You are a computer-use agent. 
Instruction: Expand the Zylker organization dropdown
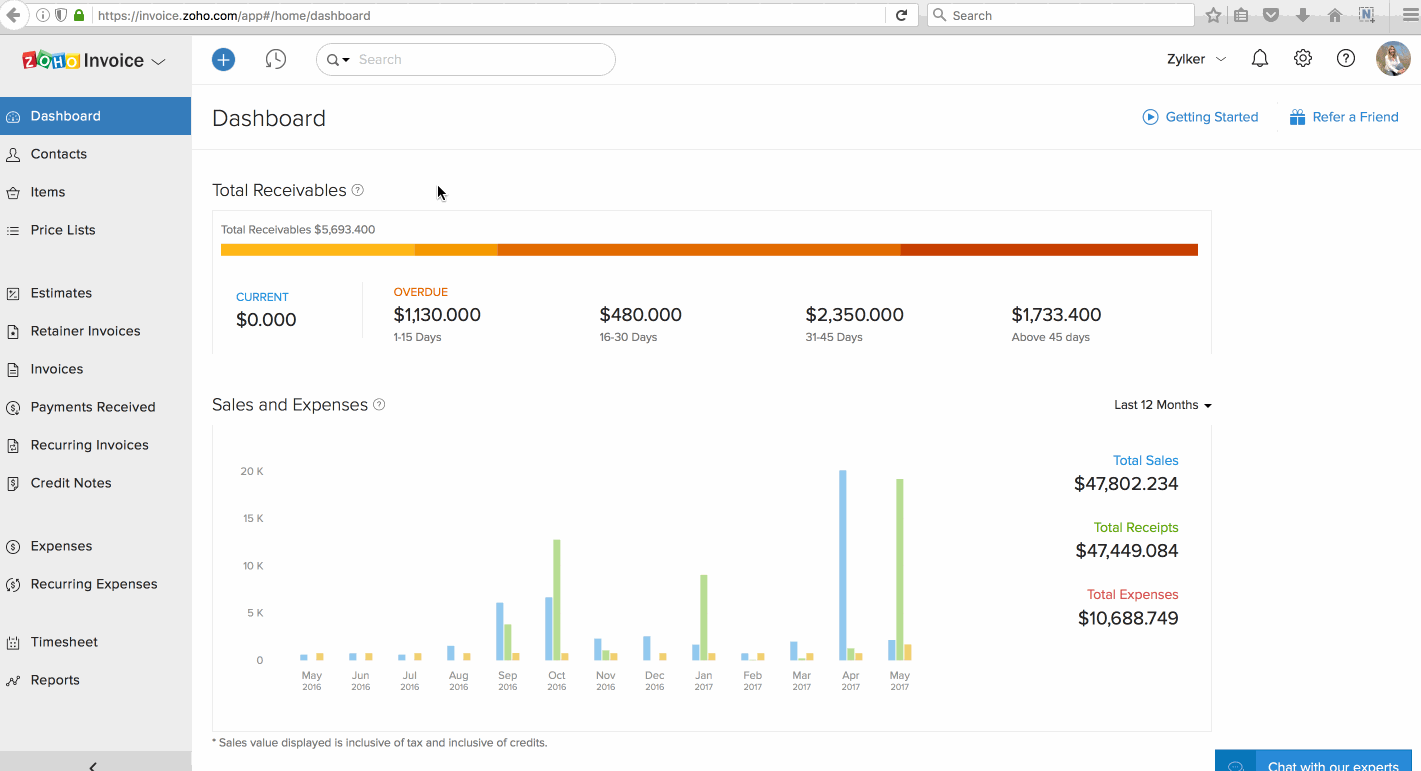point(1196,59)
